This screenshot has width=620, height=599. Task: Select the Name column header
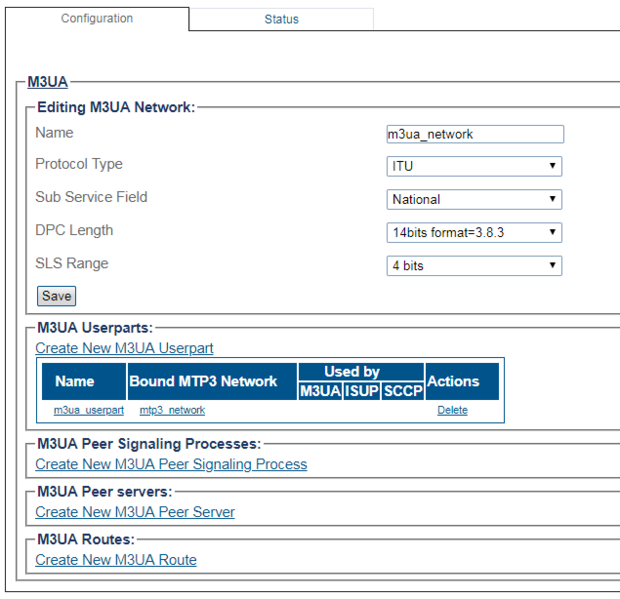[84, 382]
